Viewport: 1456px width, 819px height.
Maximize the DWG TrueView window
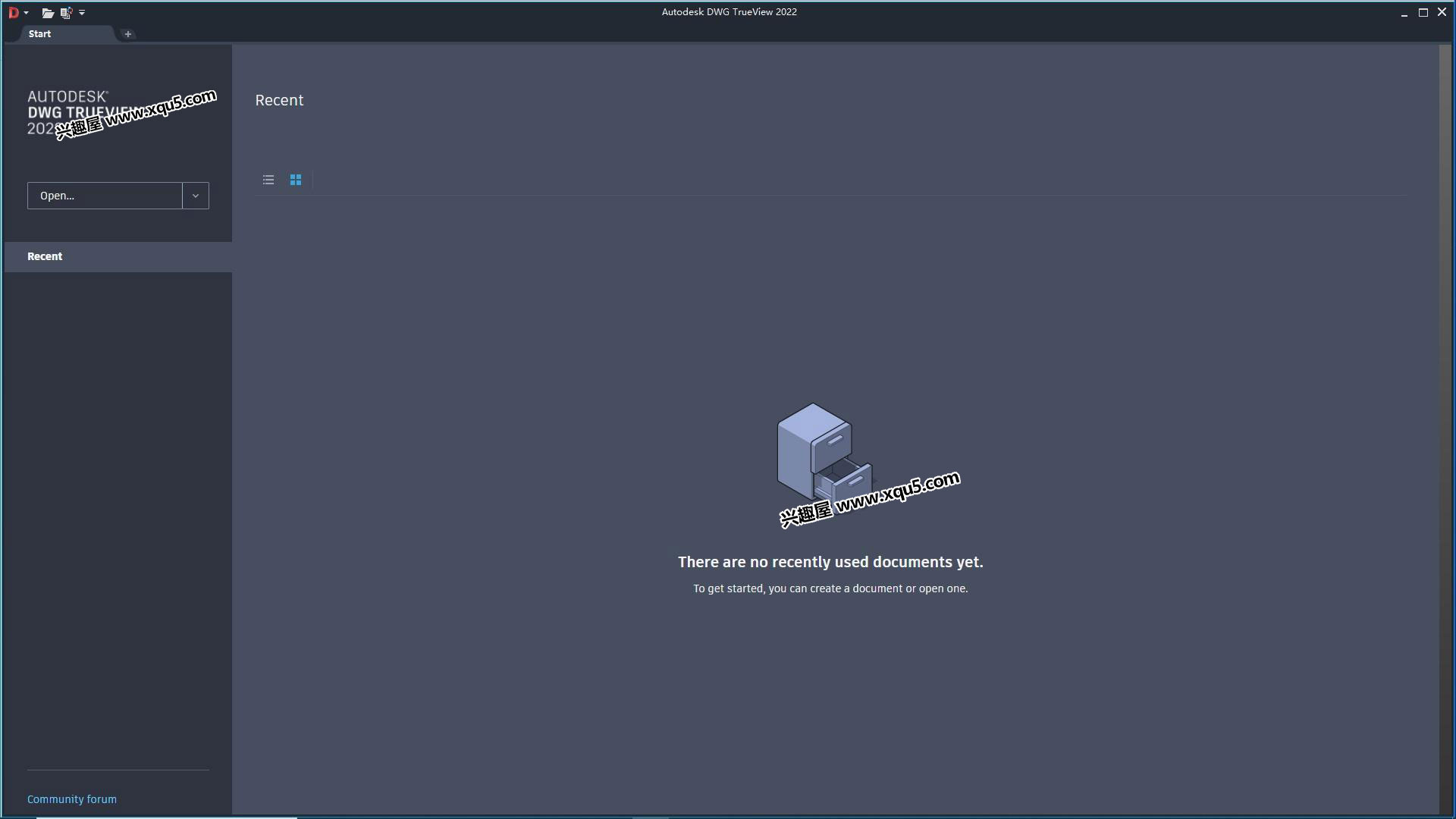pos(1423,13)
